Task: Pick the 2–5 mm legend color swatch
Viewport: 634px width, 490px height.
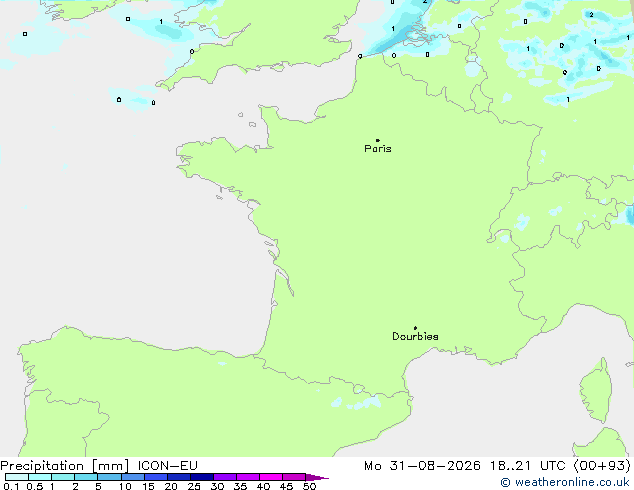Action: coord(86,477)
